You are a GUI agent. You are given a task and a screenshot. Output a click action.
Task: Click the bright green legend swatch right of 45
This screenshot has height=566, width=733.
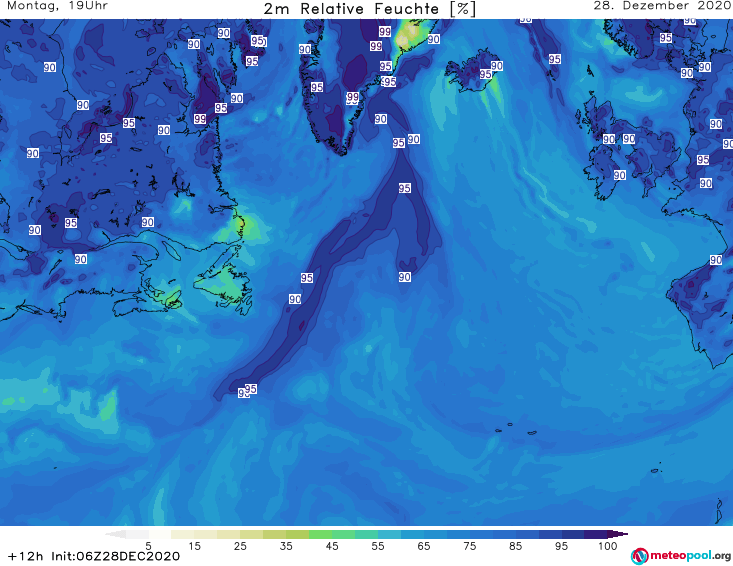pos(343,534)
